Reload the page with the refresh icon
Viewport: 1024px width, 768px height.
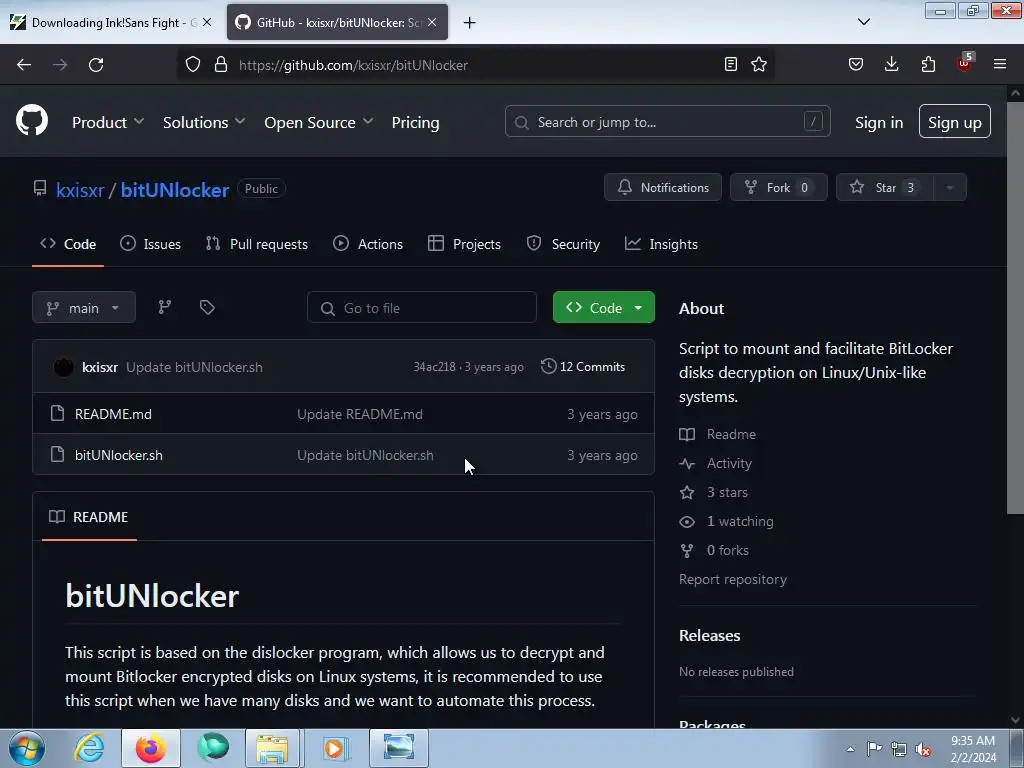click(96, 65)
